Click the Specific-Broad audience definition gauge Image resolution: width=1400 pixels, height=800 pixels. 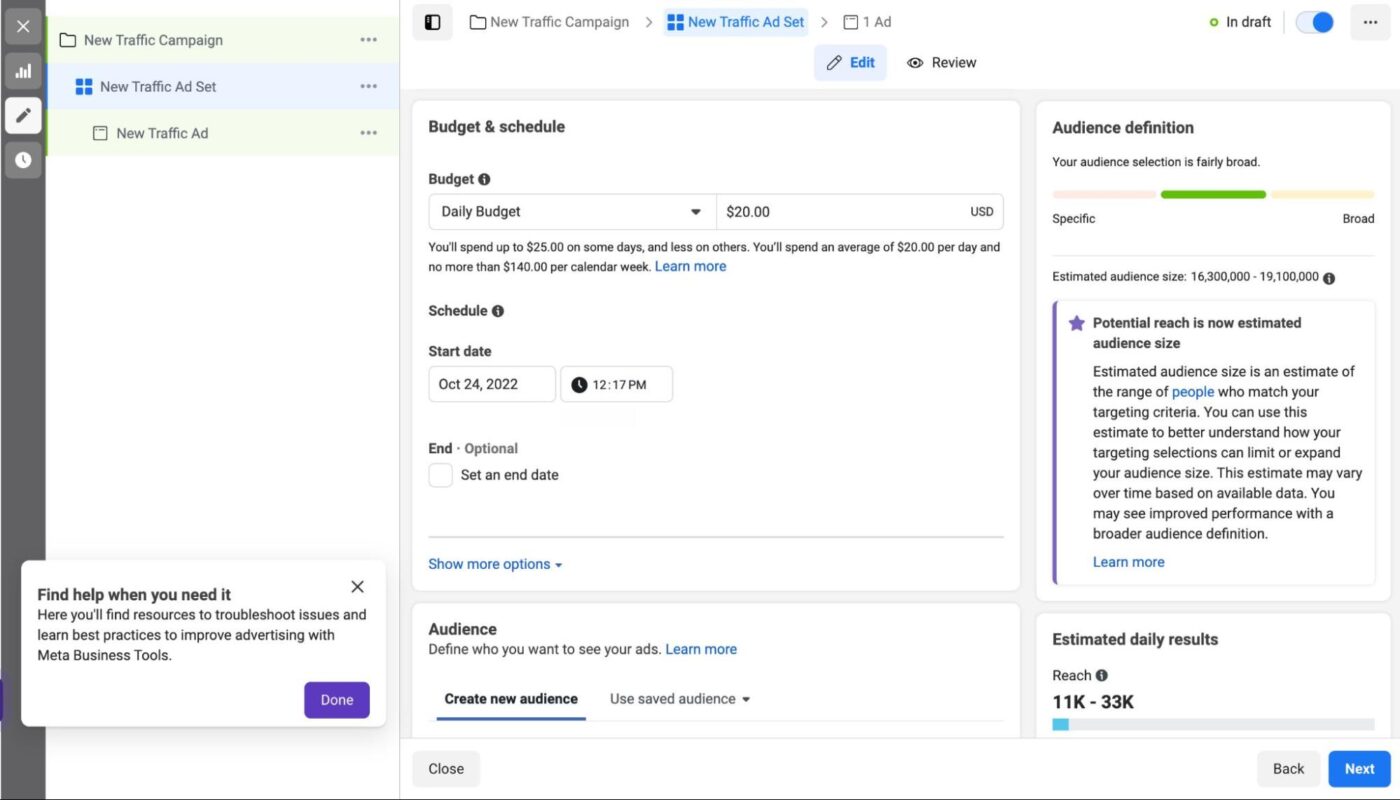[x=1213, y=194]
